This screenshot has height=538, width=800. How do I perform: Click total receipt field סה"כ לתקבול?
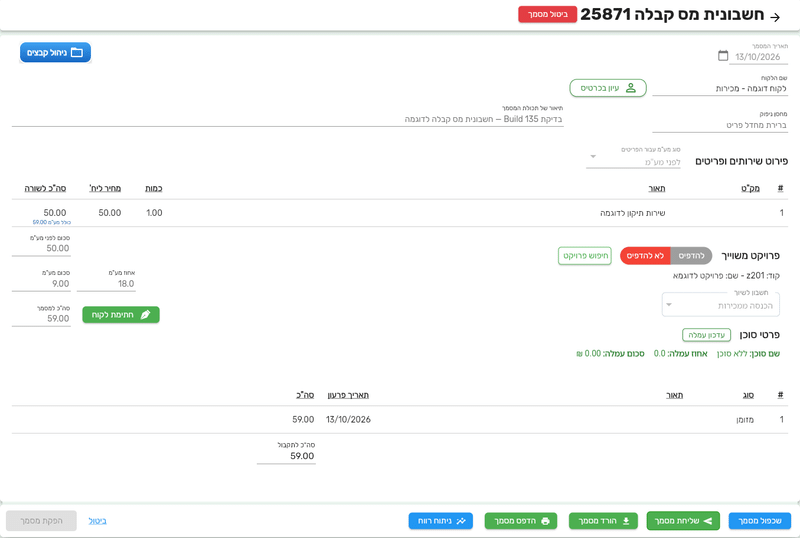tap(286, 456)
